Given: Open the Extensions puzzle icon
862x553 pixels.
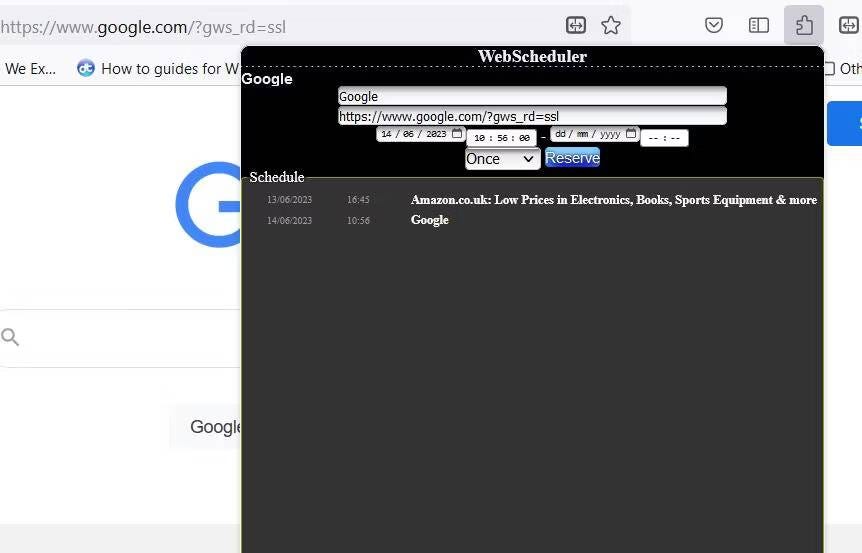Looking at the screenshot, I should (x=804, y=25).
